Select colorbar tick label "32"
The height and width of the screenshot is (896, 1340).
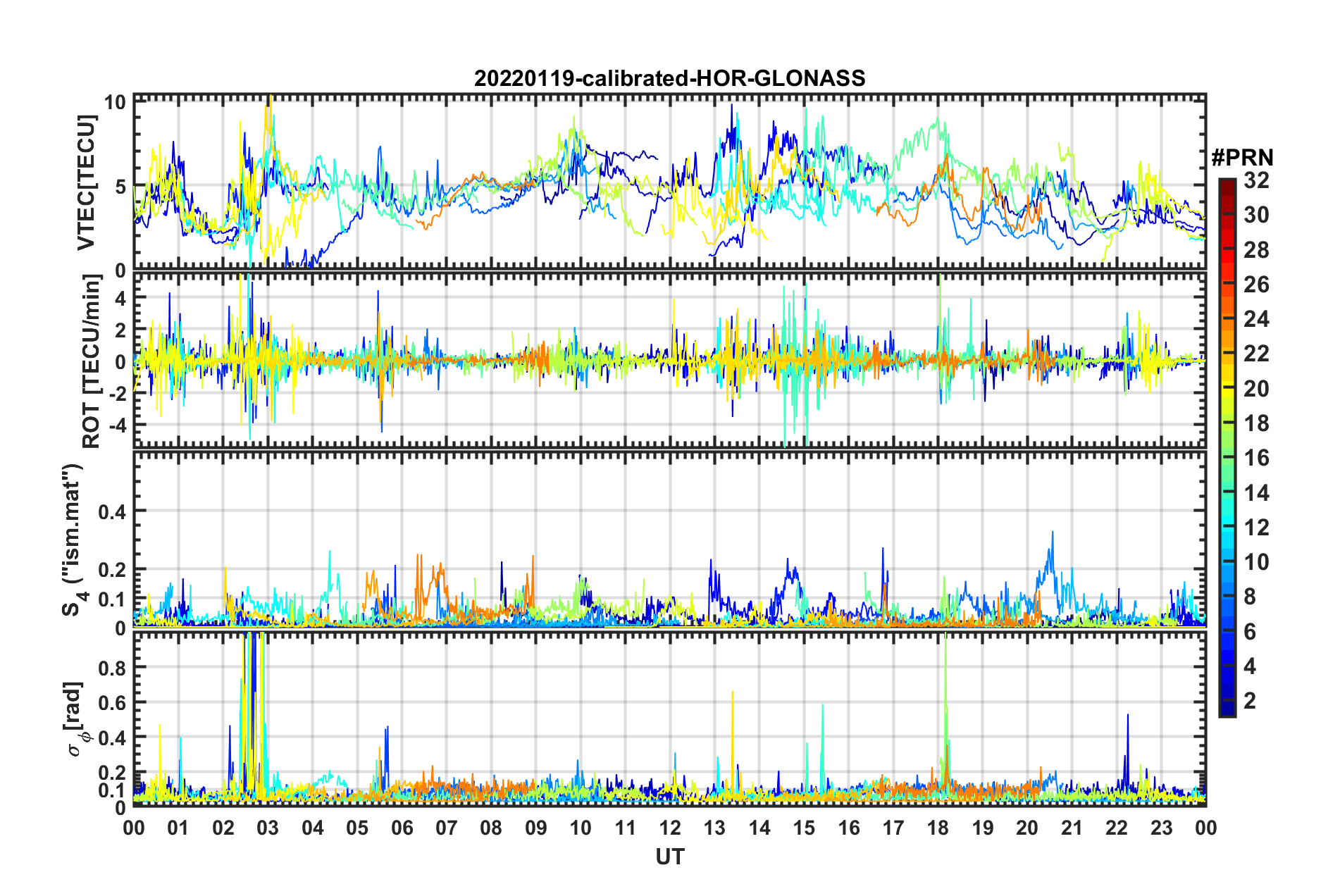(1257, 180)
